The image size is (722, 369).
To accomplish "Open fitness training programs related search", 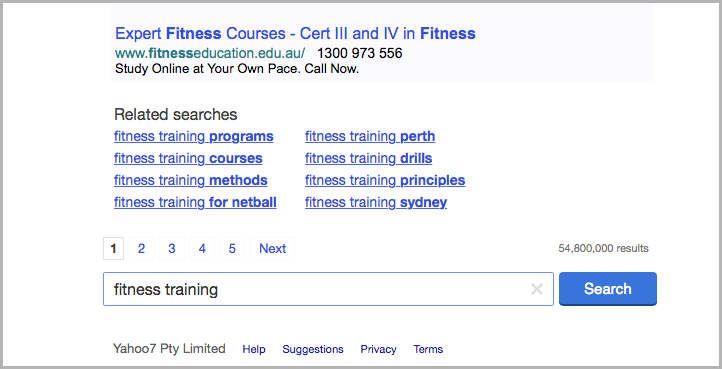I will [x=194, y=137].
